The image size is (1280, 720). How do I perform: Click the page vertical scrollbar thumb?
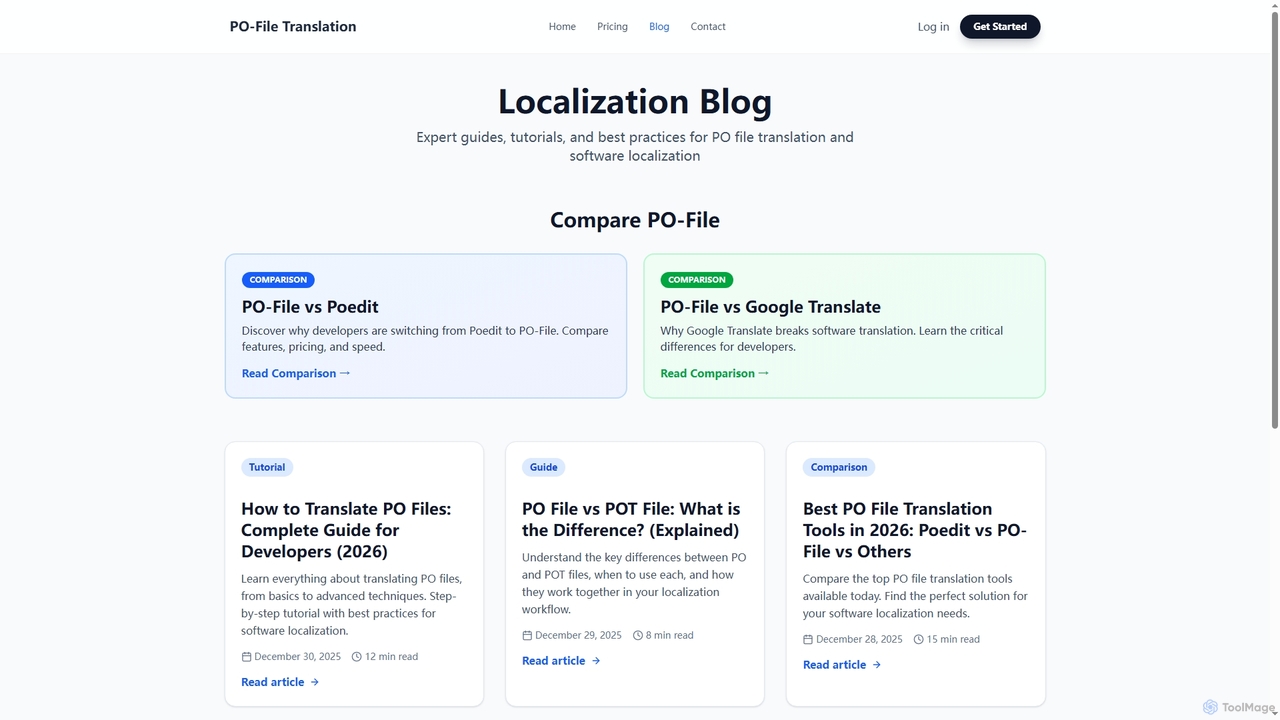[1273, 221]
